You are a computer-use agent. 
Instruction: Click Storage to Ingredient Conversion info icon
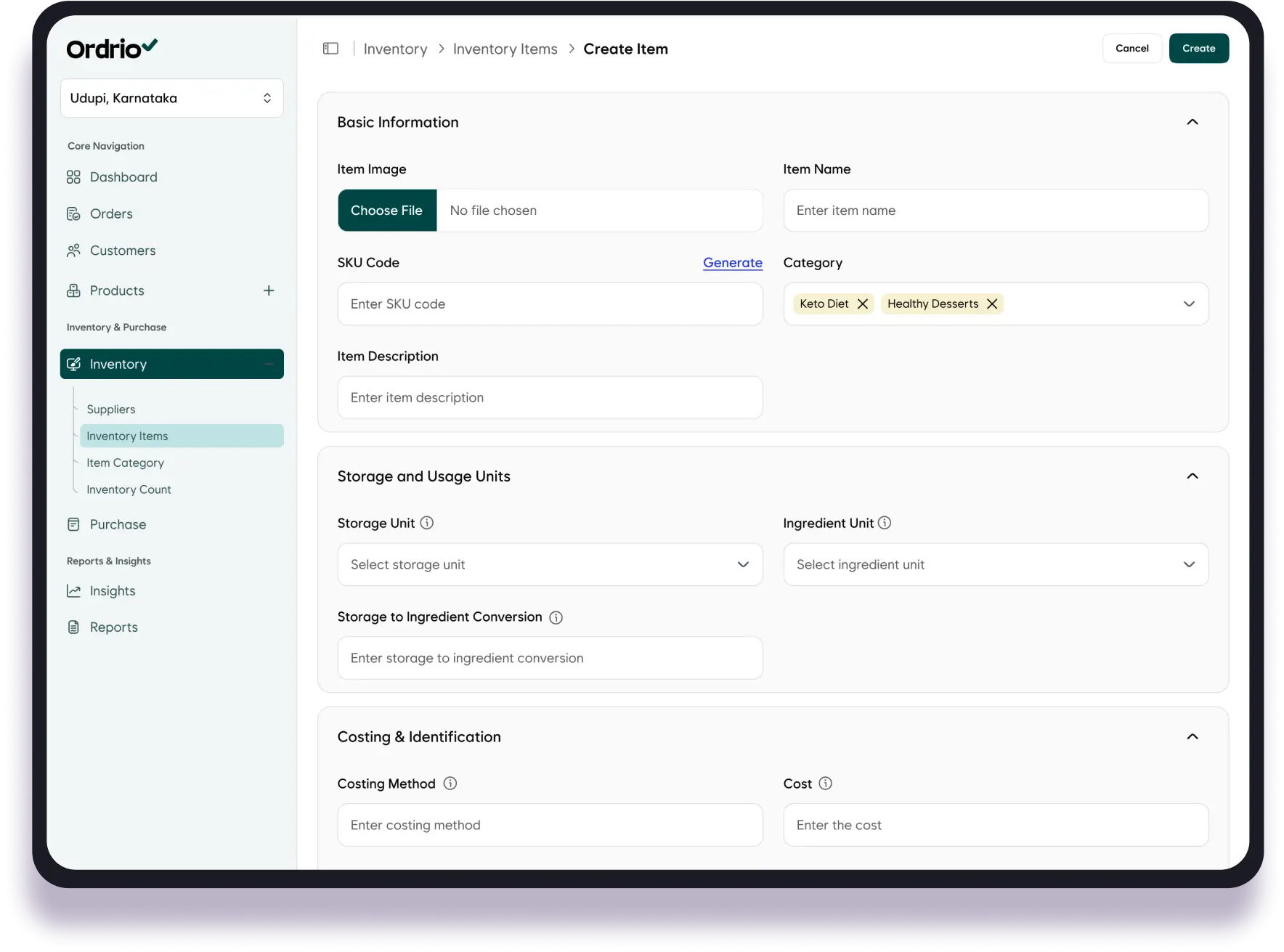556,617
